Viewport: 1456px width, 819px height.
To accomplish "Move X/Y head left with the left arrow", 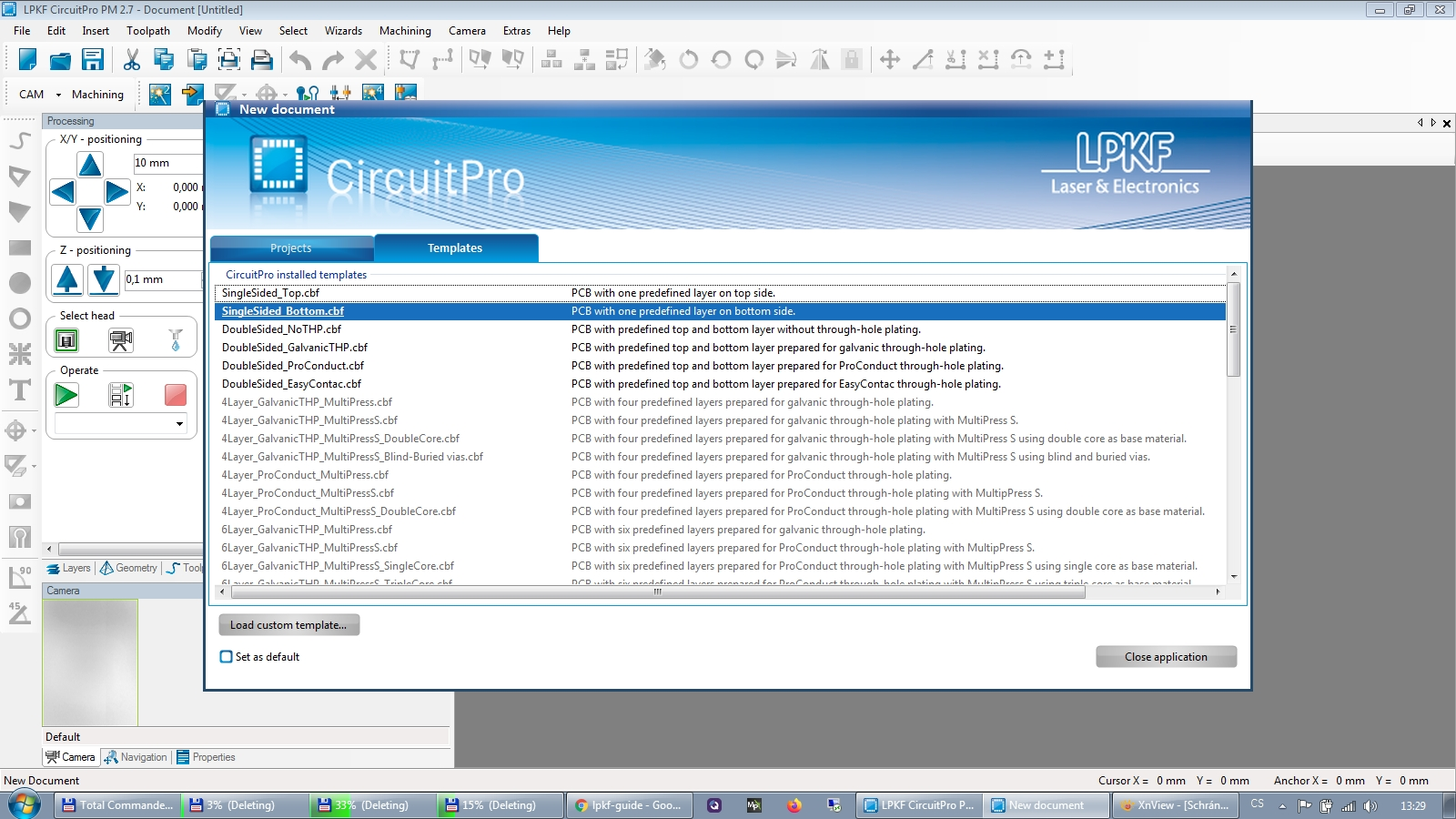I will 63,192.
